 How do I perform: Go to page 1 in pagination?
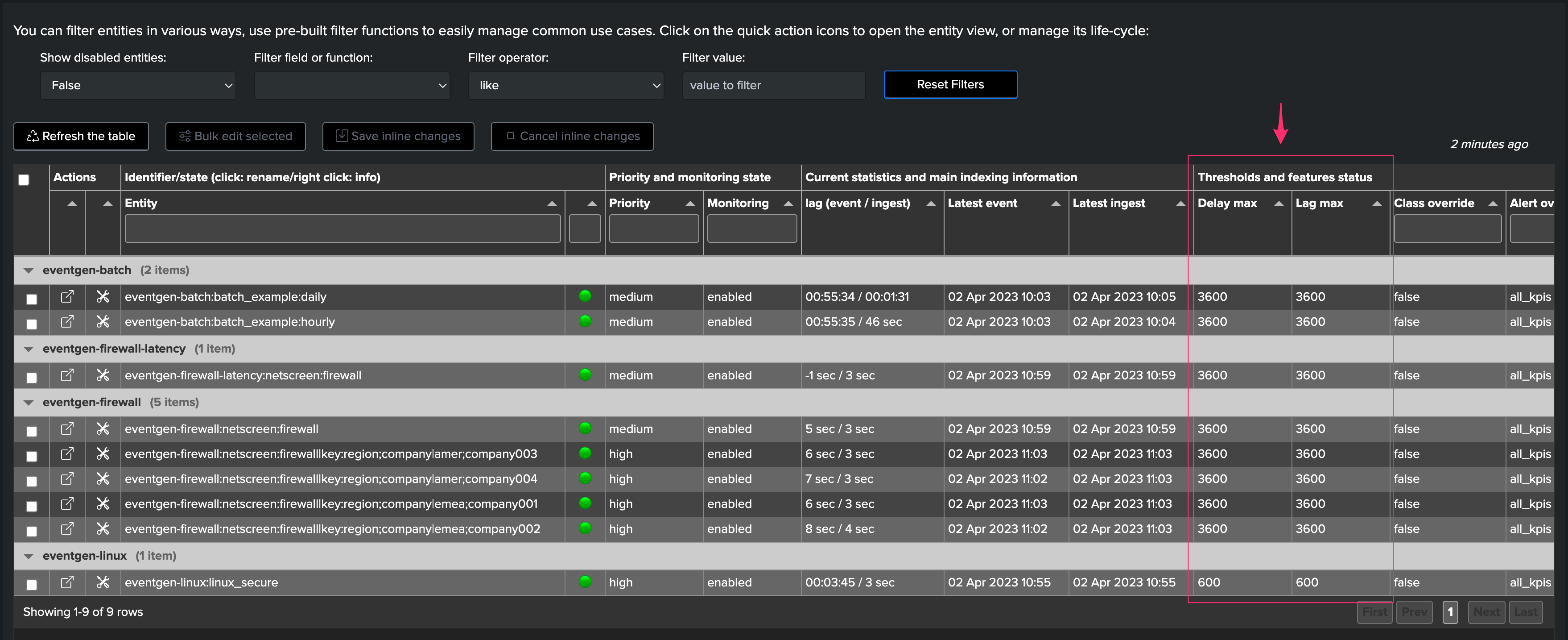pyautogui.click(x=1450, y=612)
